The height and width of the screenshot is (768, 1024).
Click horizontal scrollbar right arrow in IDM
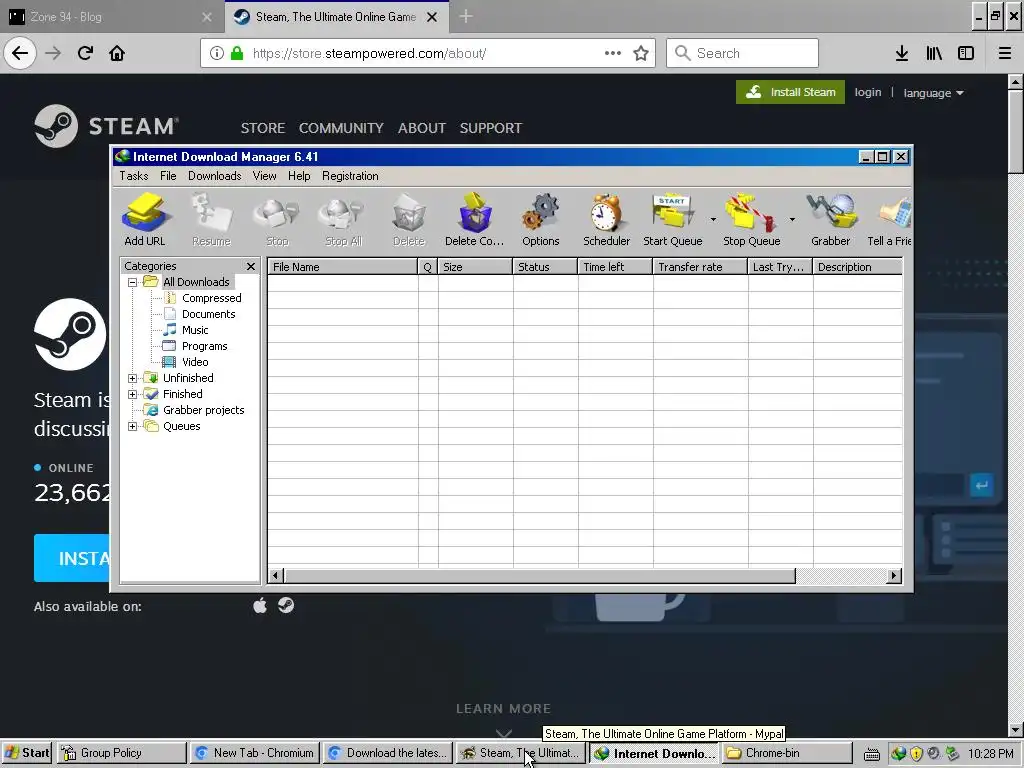894,575
